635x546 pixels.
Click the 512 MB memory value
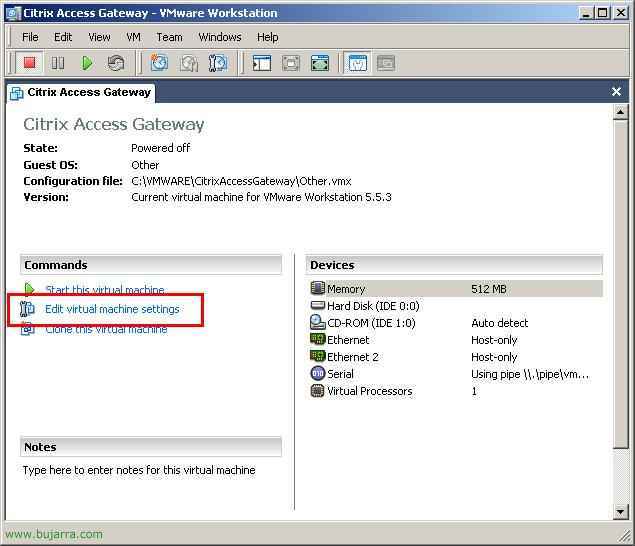(489, 289)
